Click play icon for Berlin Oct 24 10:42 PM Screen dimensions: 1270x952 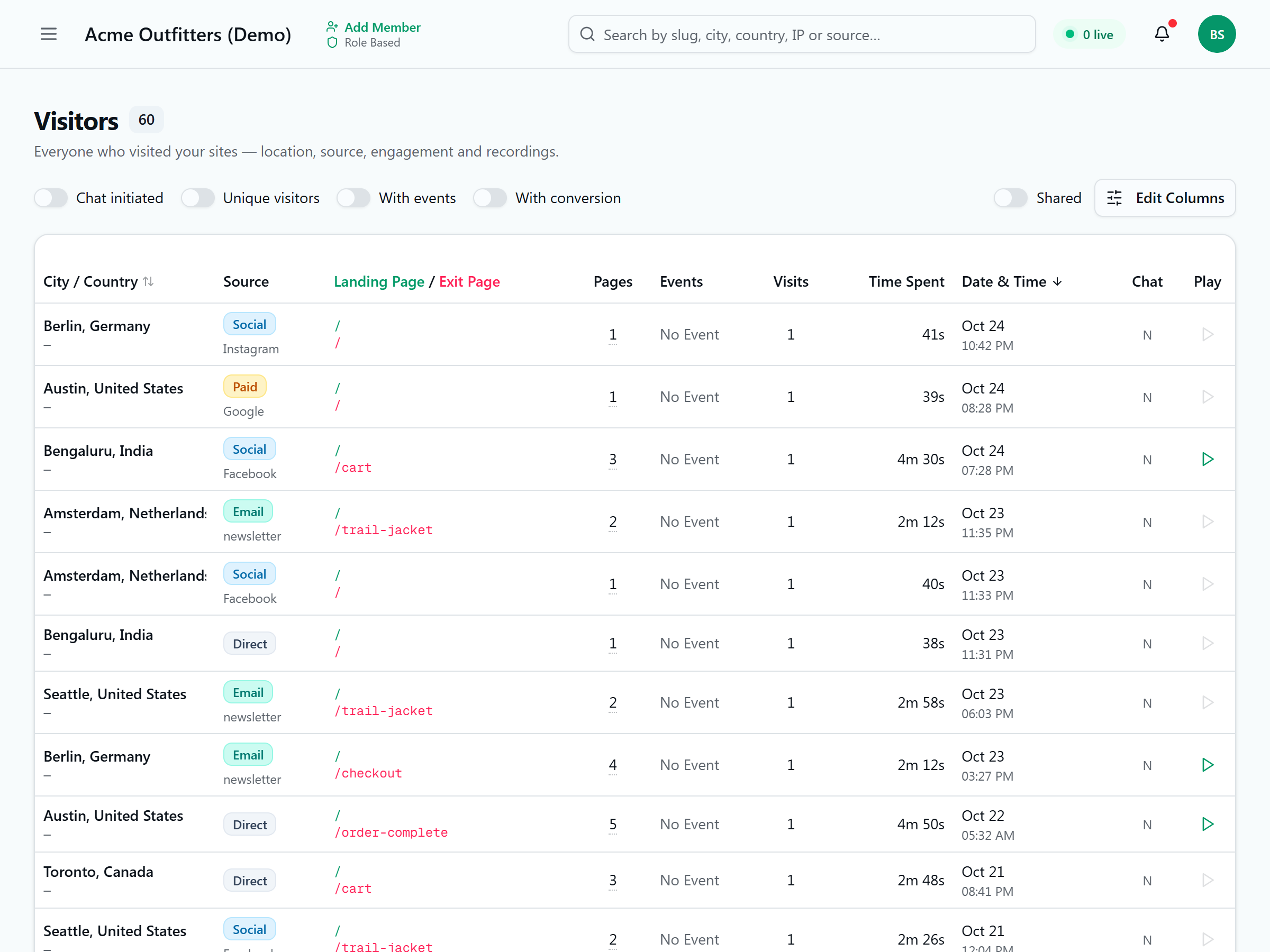coord(1208,335)
